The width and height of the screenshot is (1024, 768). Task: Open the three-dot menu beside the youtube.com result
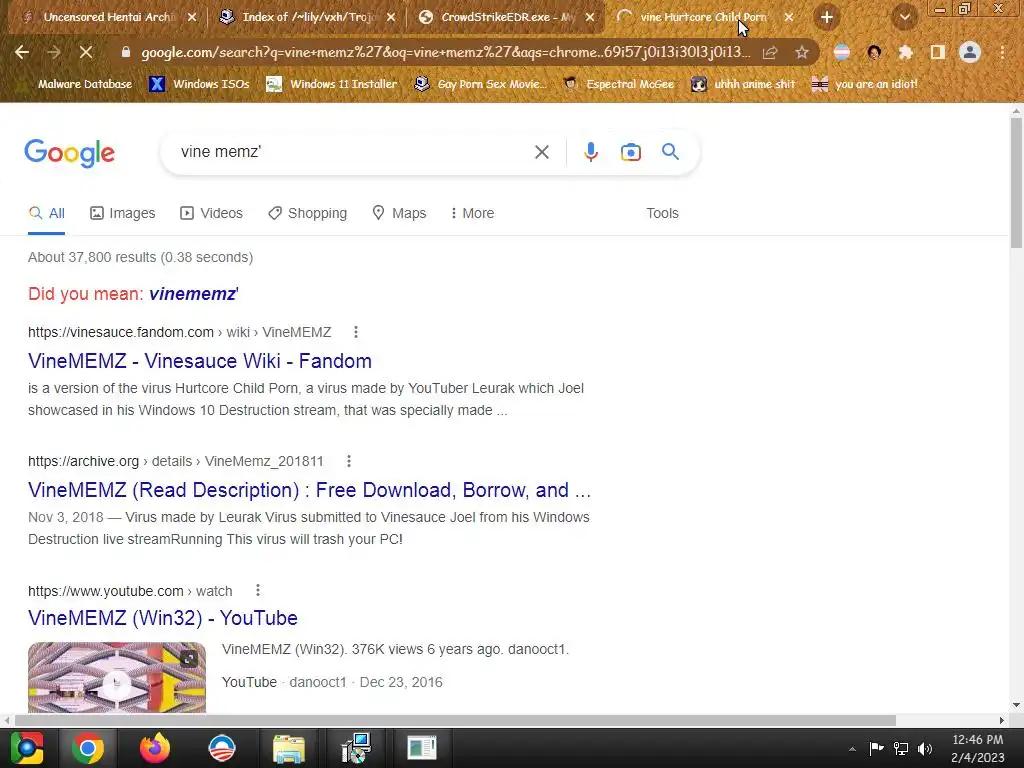(258, 590)
